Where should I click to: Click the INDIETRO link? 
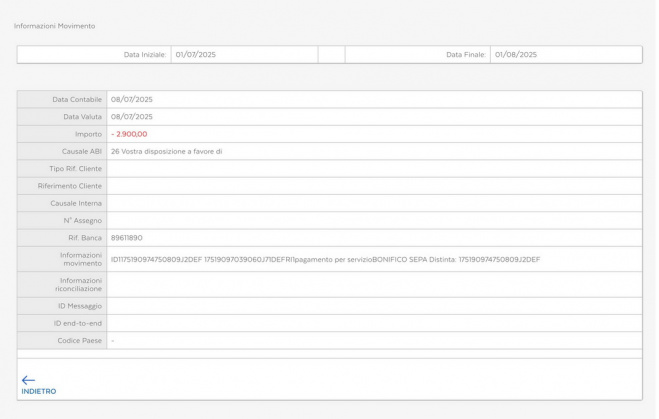pyautogui.click(x=38, y=391)
